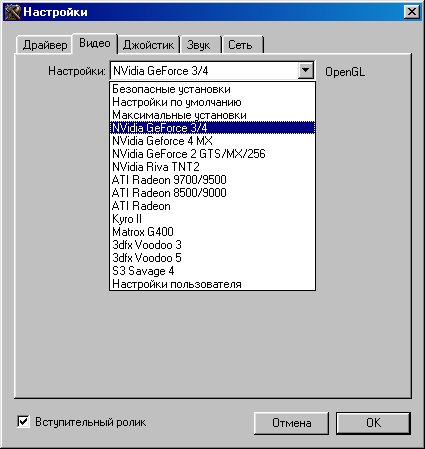
Task: Click the application icon in title bar
Action: [x=13, y=12]
